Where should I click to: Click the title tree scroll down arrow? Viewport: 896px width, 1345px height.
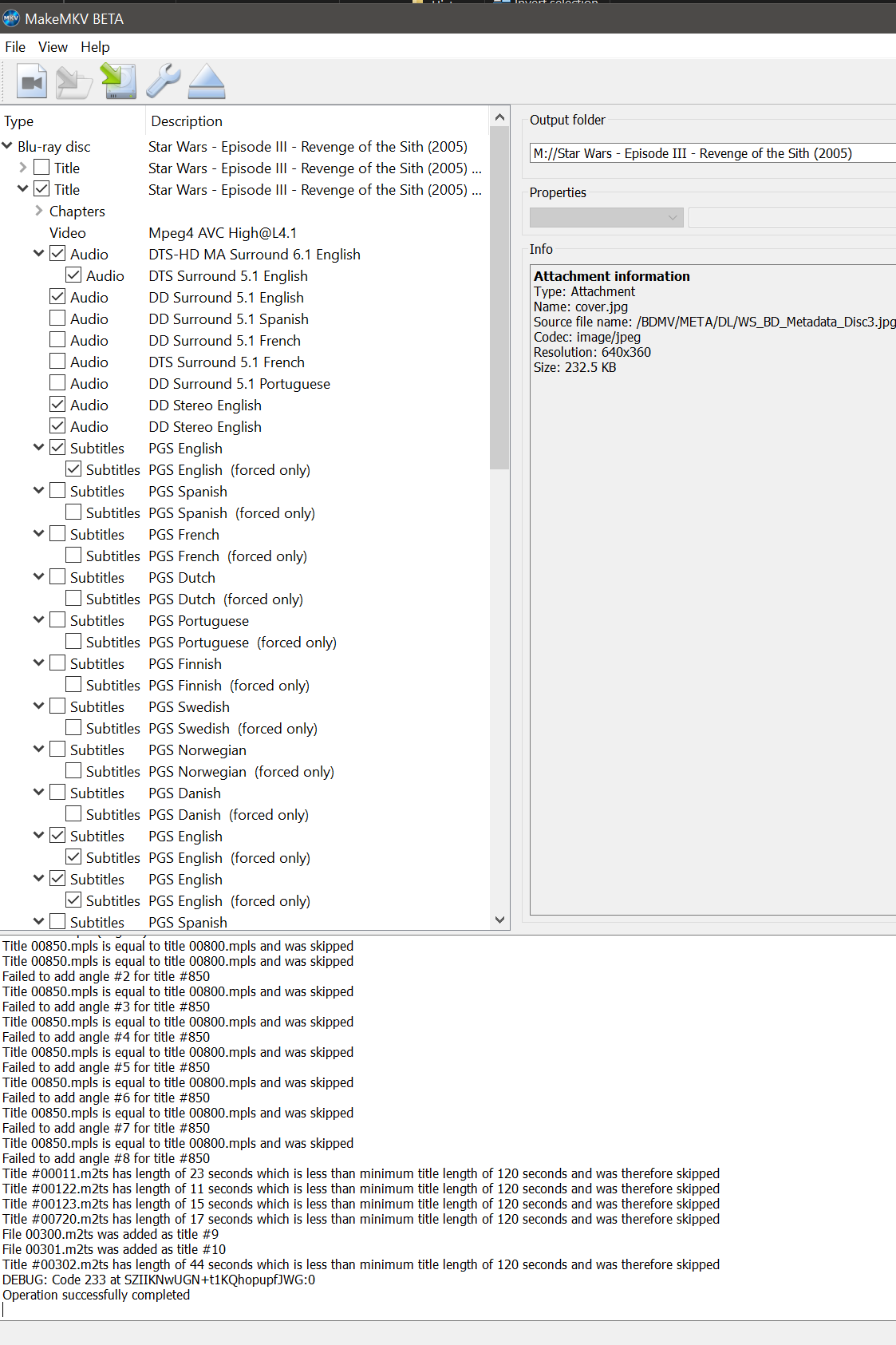pos(500,920)
